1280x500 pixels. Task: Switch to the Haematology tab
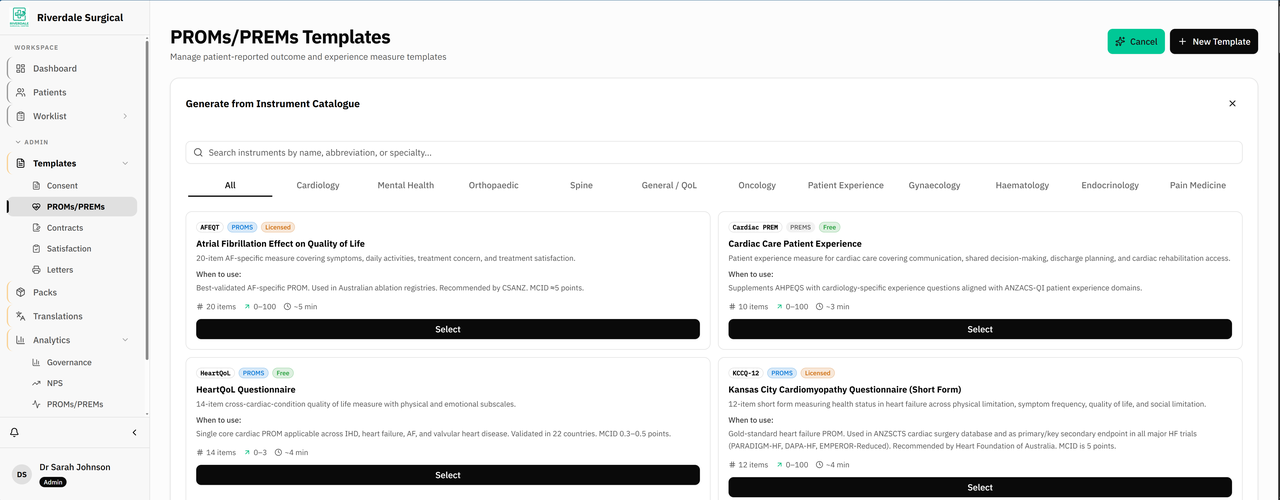(x=1022, y=185)
